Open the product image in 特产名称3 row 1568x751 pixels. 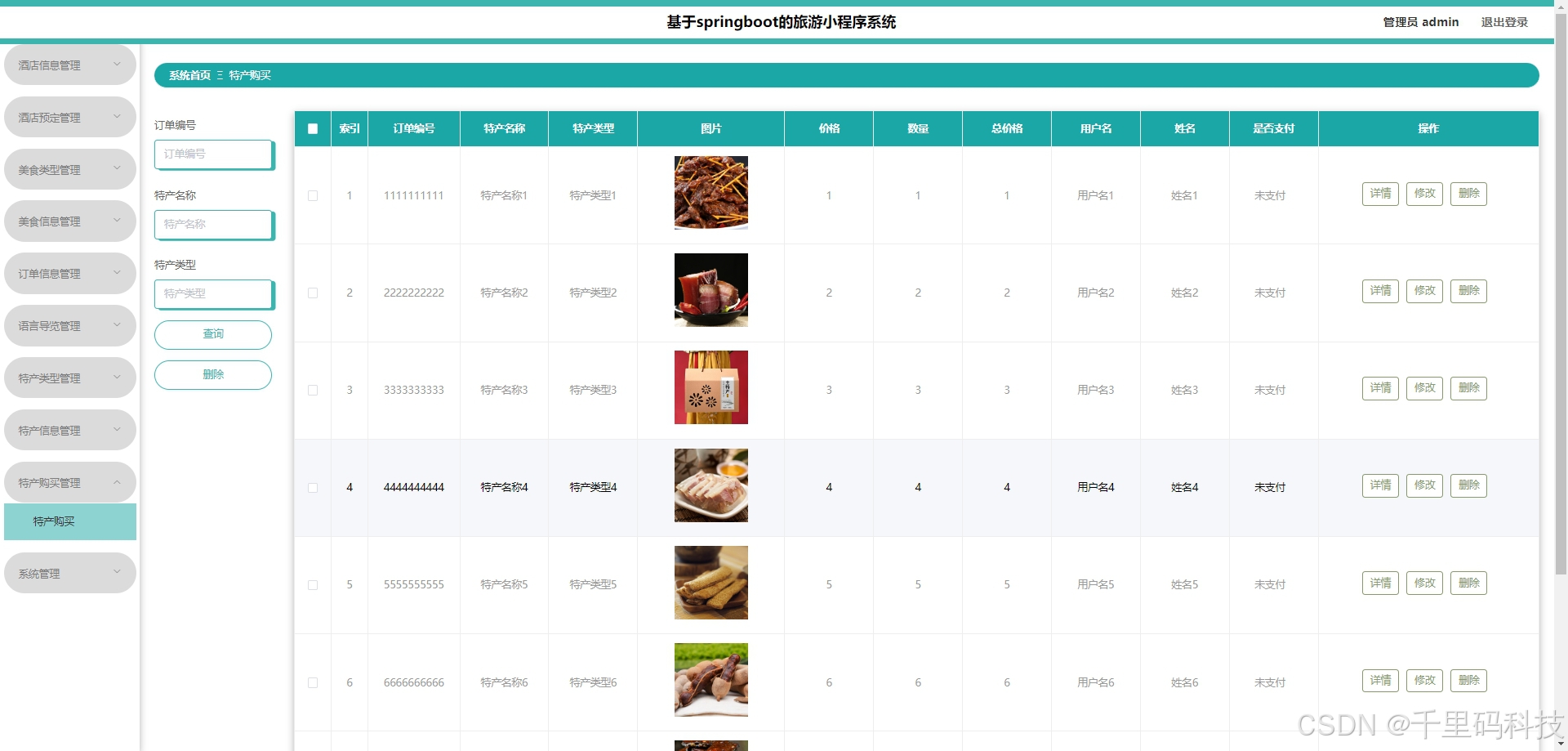click(x=710, y=387)
